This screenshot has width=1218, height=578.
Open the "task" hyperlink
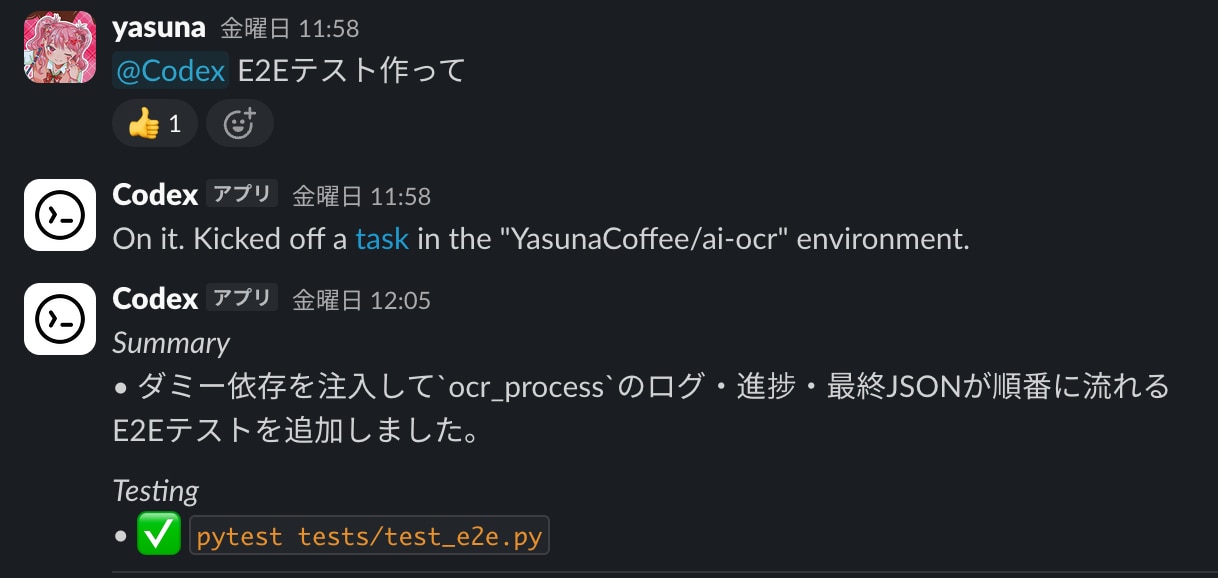(x=382, y=240)
